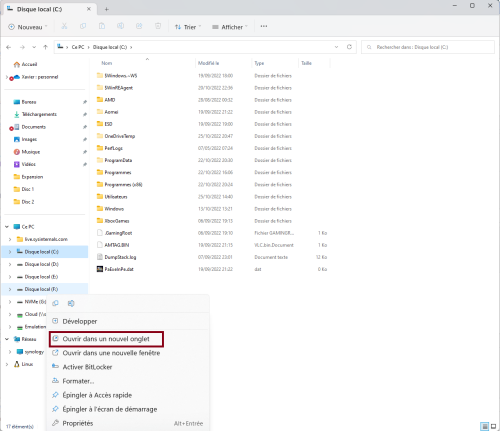Choose Activer BitLocker in context menu
The image size is (500, 431).
128,367
